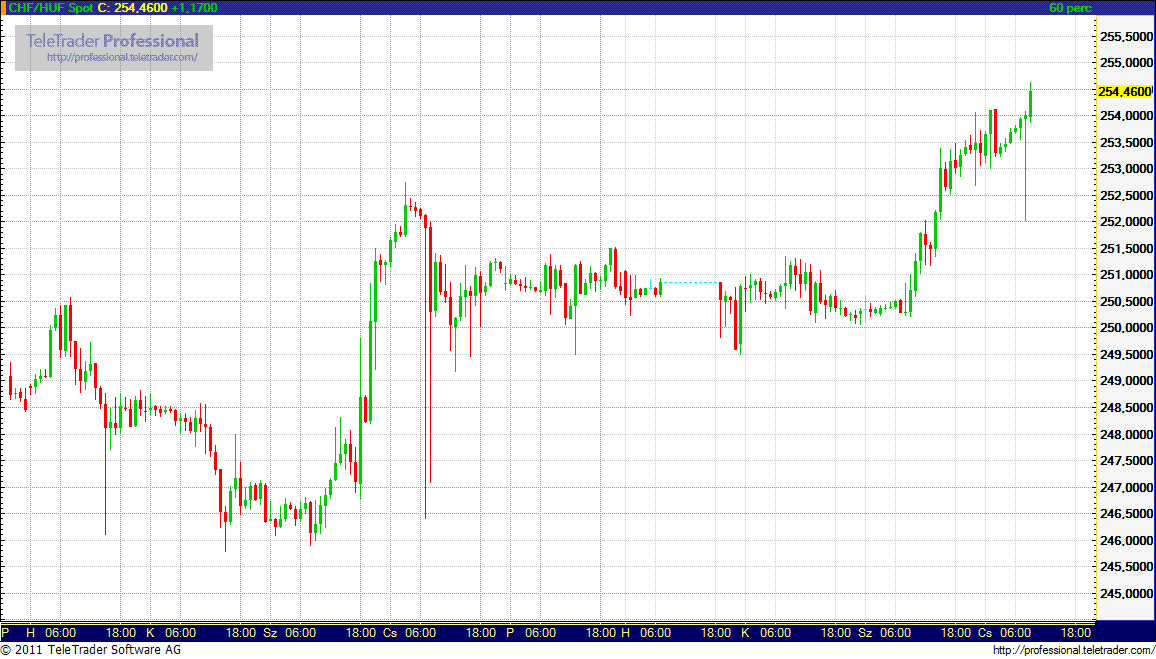Click the 249,5000 price axis label
Viewport: 1156px width, 659px height.
(1125, 355)
